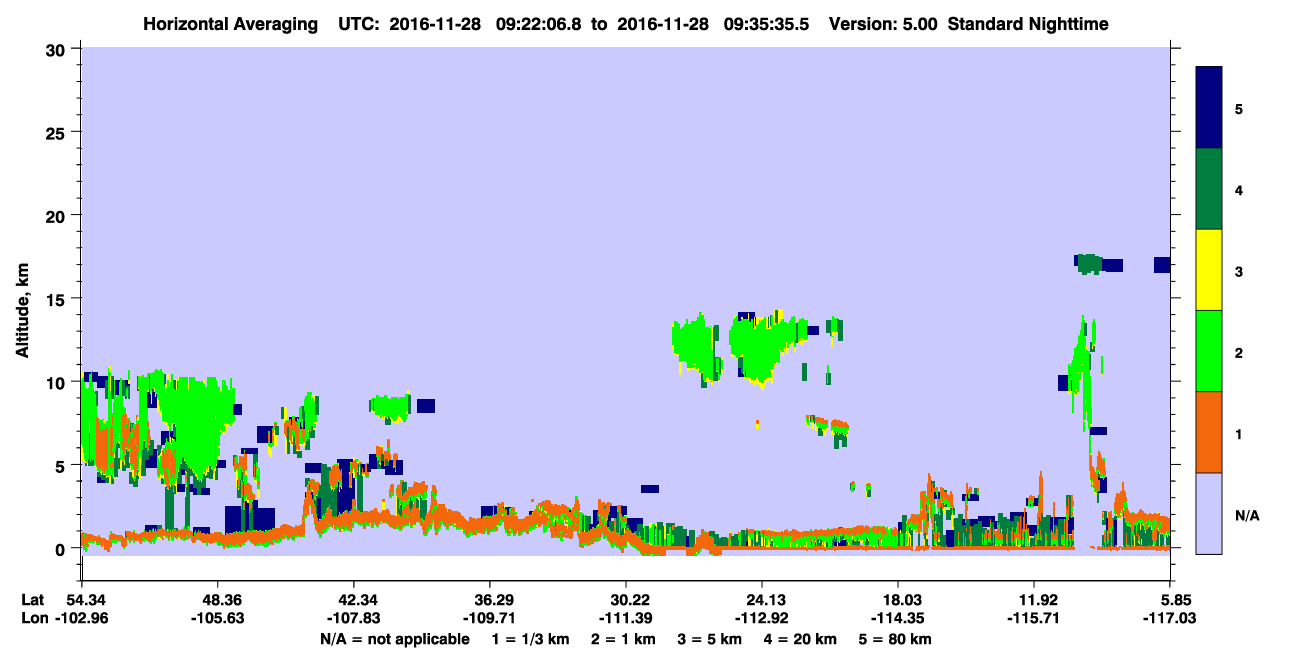Click legend text 'N/A = not applicable'
Viewport: 1300px width, 667px height.
pyautogui.click(x=395, y=639)
